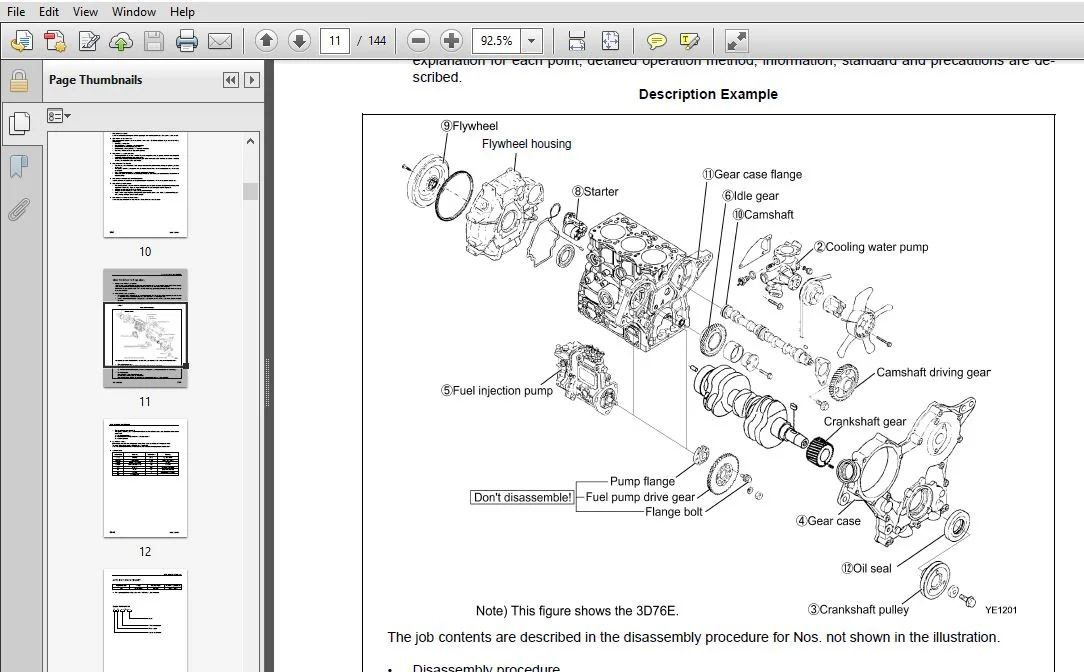Click the 'YE1201' figure code
Image resolution: width=1084 pixels, height=672 pixels.
click(1001, 610)
